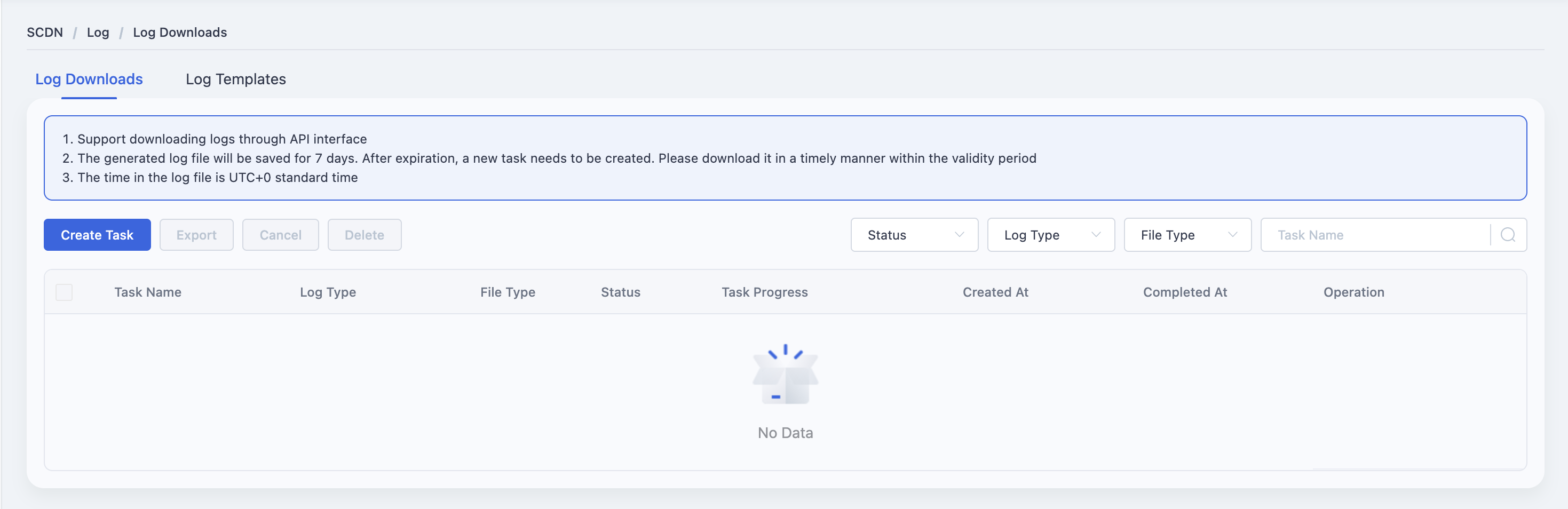Click the Cancel button
This screenshot has width=1568, height=509.
281,234
